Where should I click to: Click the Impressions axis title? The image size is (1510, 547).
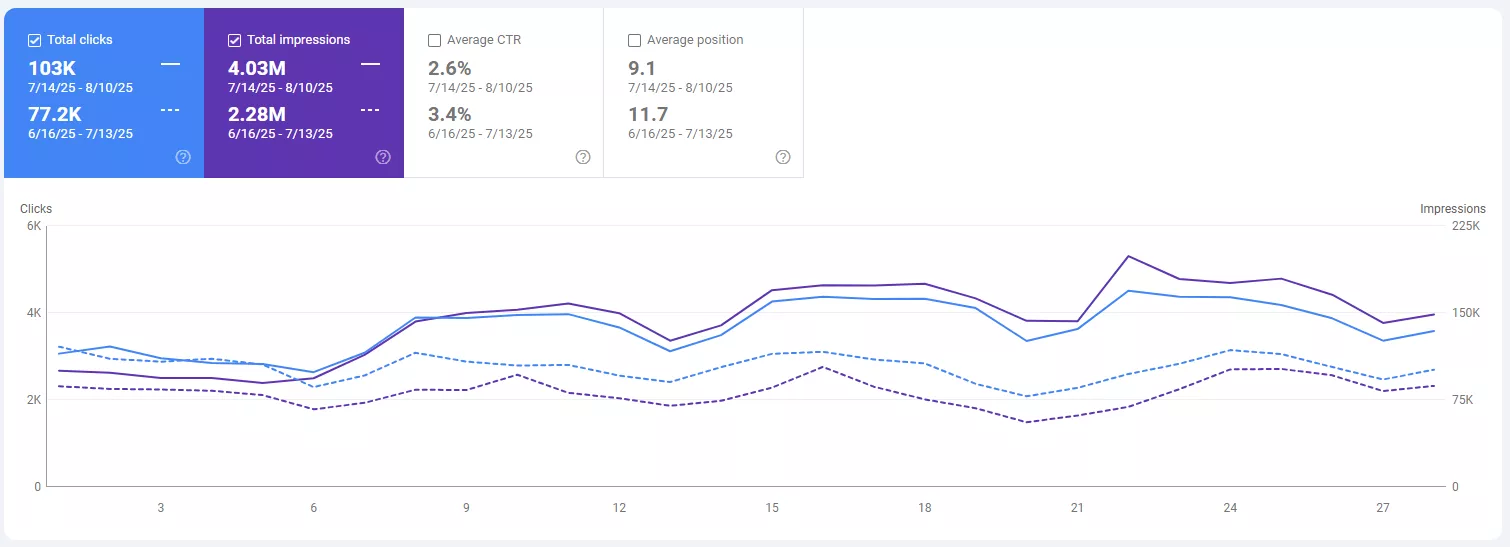pos(1452,209)
